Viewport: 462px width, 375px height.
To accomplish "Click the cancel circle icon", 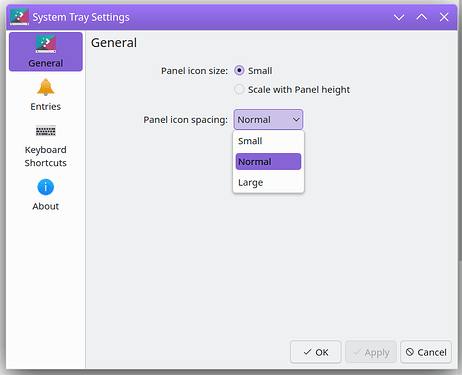I will click(410, 352).
